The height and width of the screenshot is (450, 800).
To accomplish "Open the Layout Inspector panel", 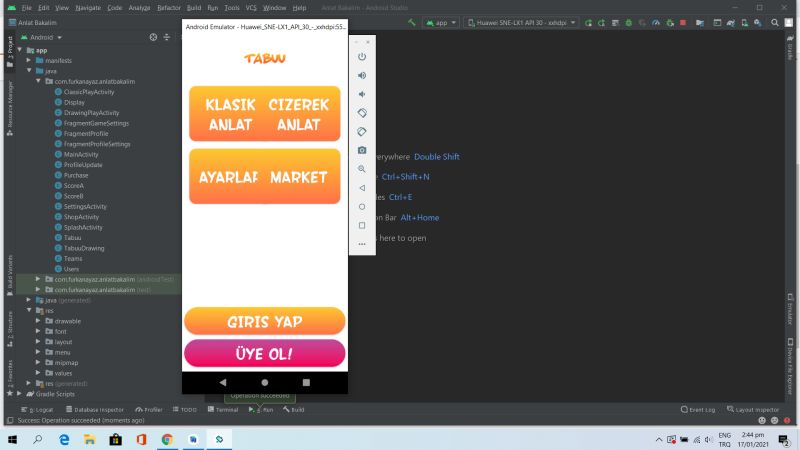I will point(753,409).
